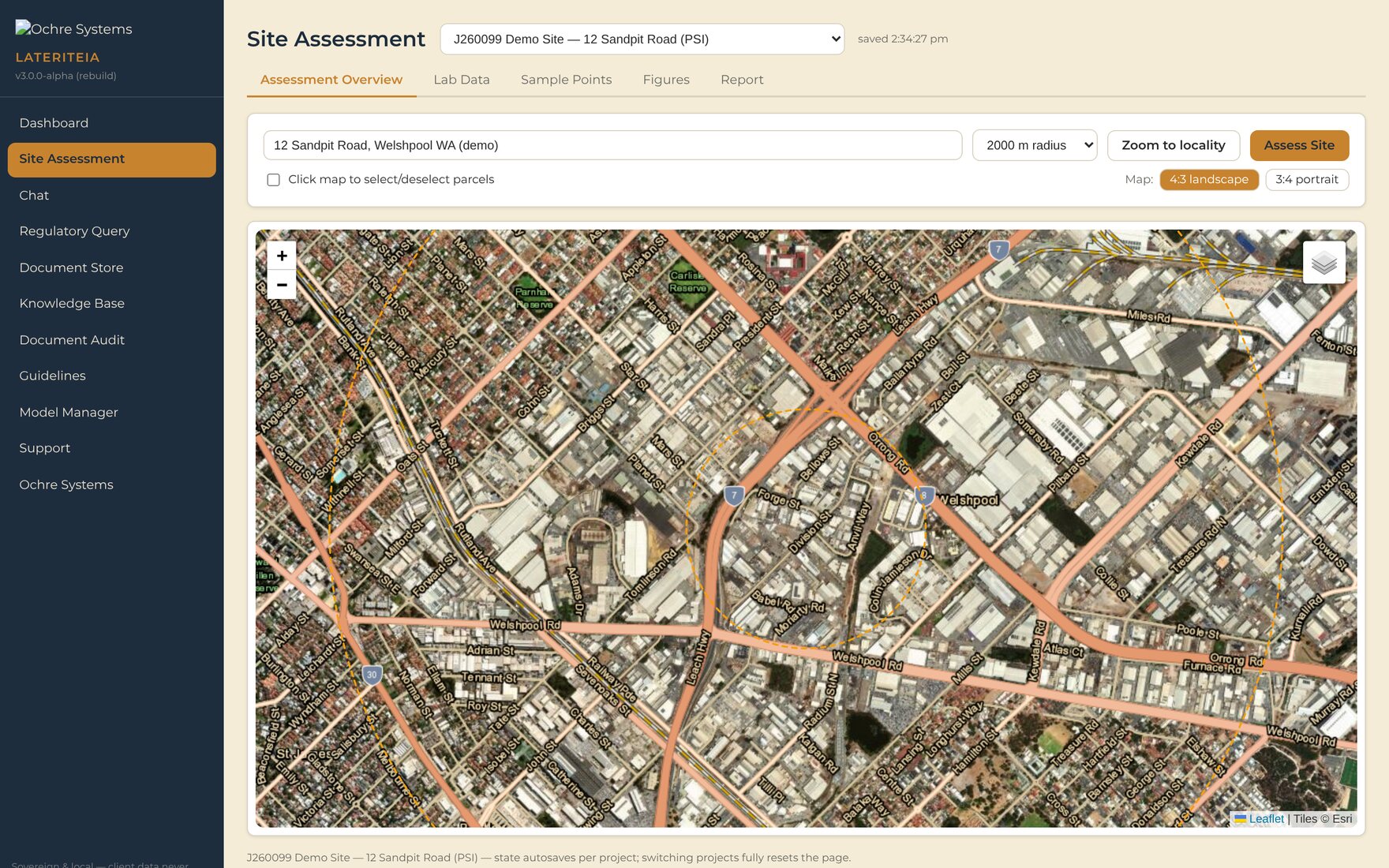This screenshot has height=868, width=1389.
Task: Switch to the Assessment Overview tab
Action: (331, 80)
